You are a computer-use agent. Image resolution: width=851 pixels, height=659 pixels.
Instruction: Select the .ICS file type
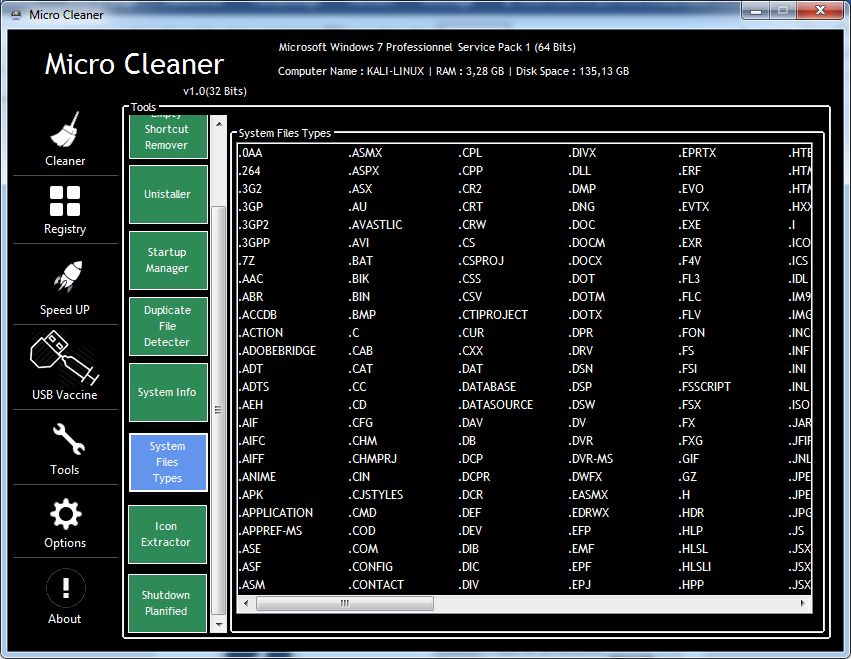tap(798, 261)
